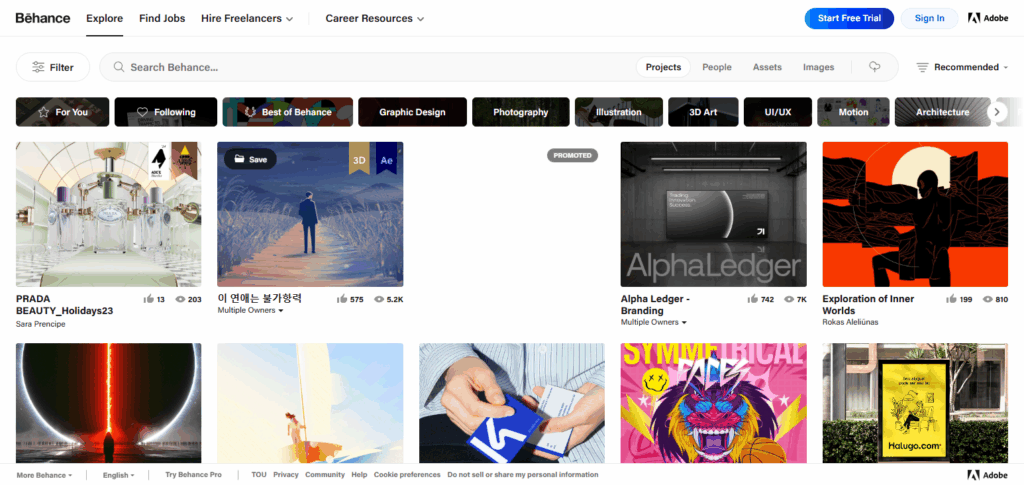Expand Multiple Owners under Alpha Ledger - Branding
The image size is (1024, 485).
[654, 322]
